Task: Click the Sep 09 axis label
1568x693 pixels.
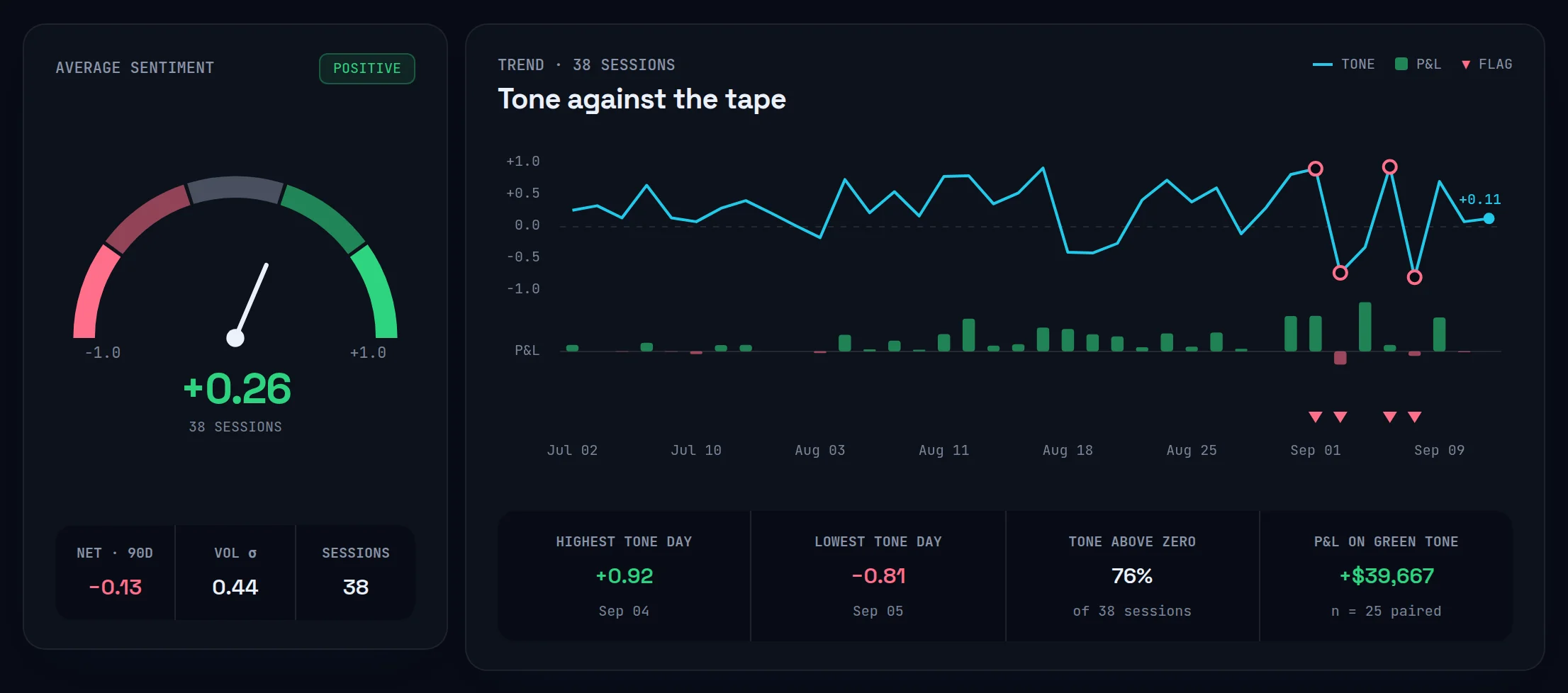Action: [1439, 450]
